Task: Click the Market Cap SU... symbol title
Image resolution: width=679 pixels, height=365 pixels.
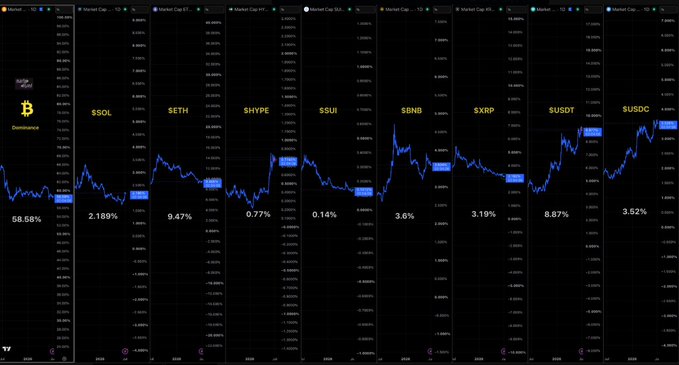Action: coord(327,9)
